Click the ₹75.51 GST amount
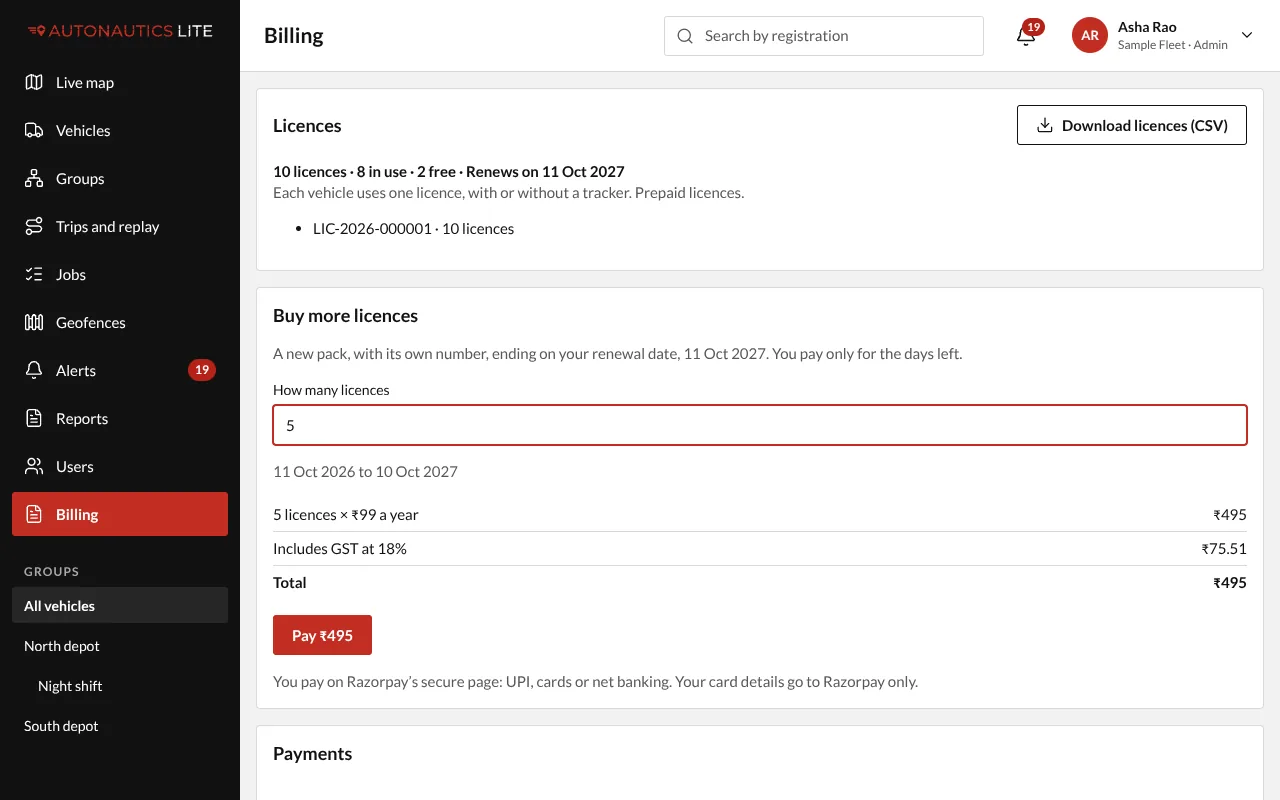 click(1224, 548)
